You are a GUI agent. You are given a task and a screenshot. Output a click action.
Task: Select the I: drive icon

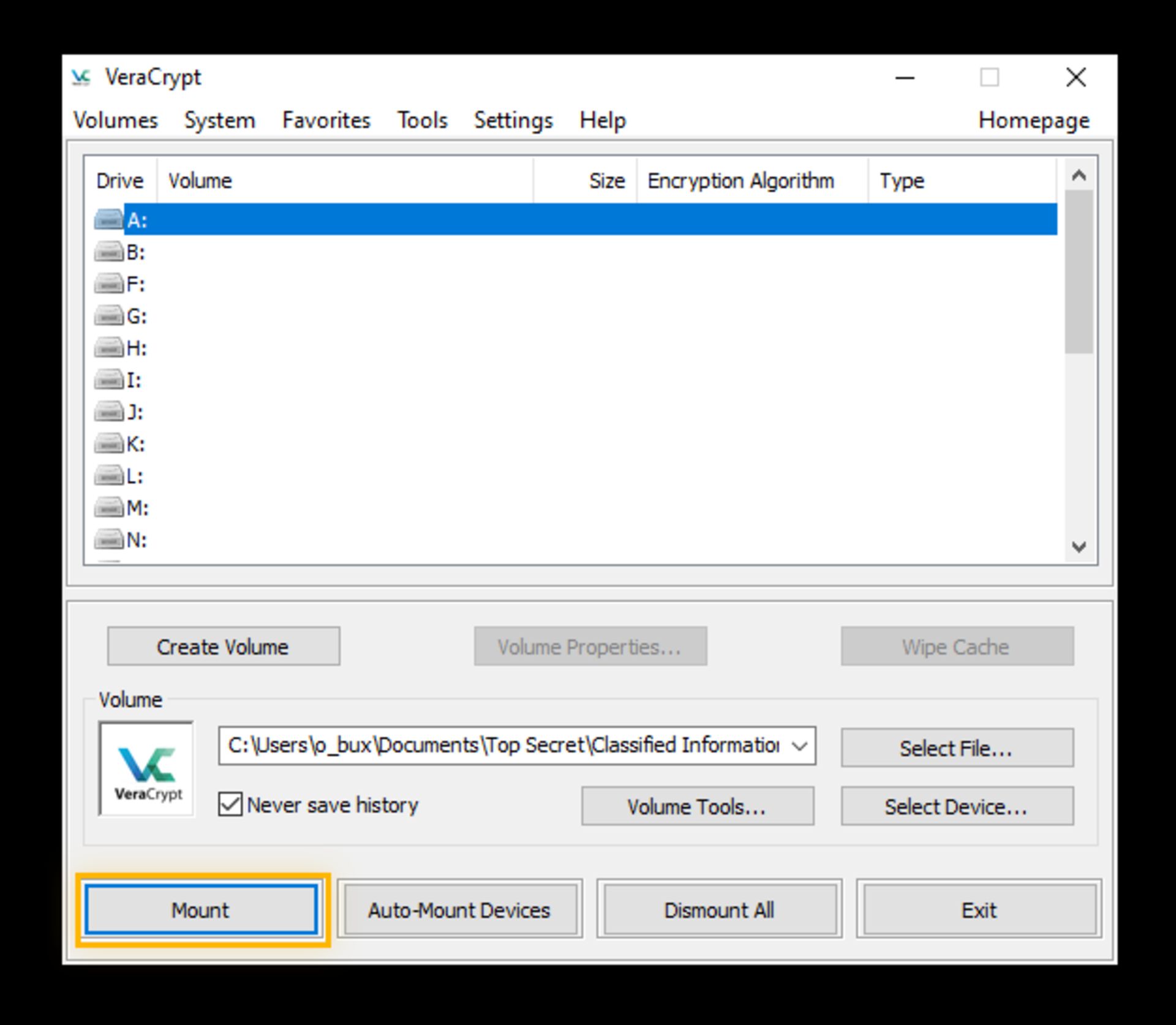click(108, 380)
